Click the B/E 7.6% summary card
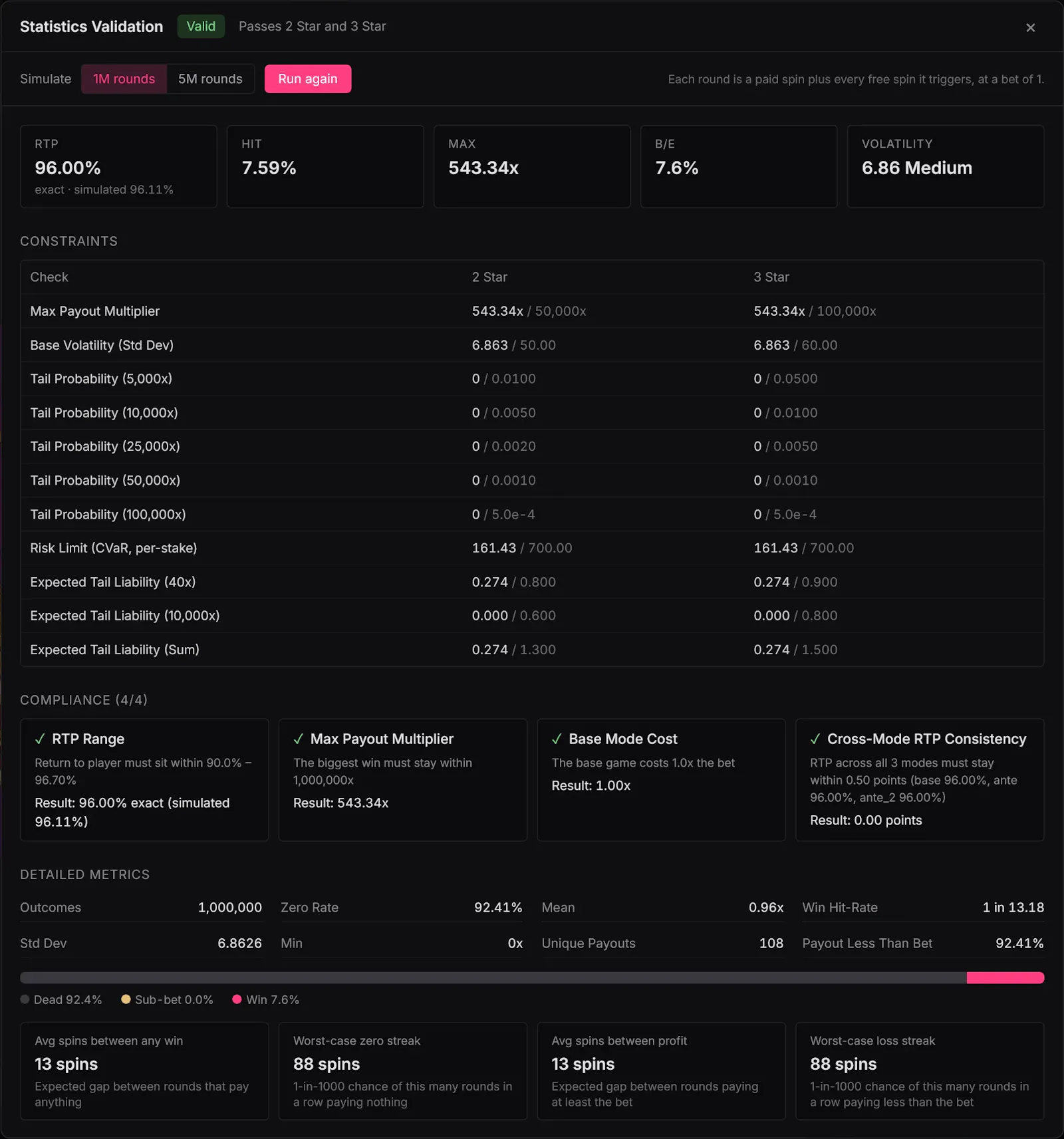1064x1139 pixels. [739, 166]
